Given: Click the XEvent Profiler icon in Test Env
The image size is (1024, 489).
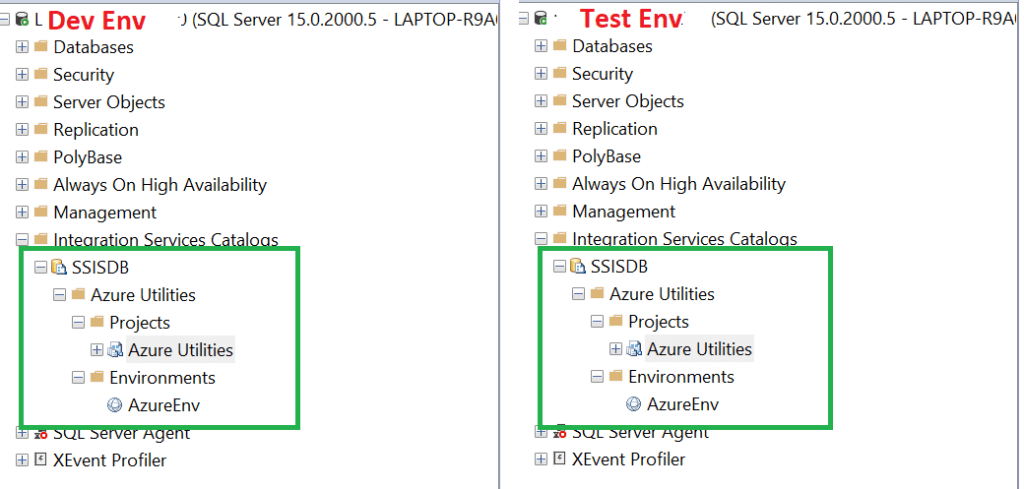Looking at the screenshot, I should 560,459.
